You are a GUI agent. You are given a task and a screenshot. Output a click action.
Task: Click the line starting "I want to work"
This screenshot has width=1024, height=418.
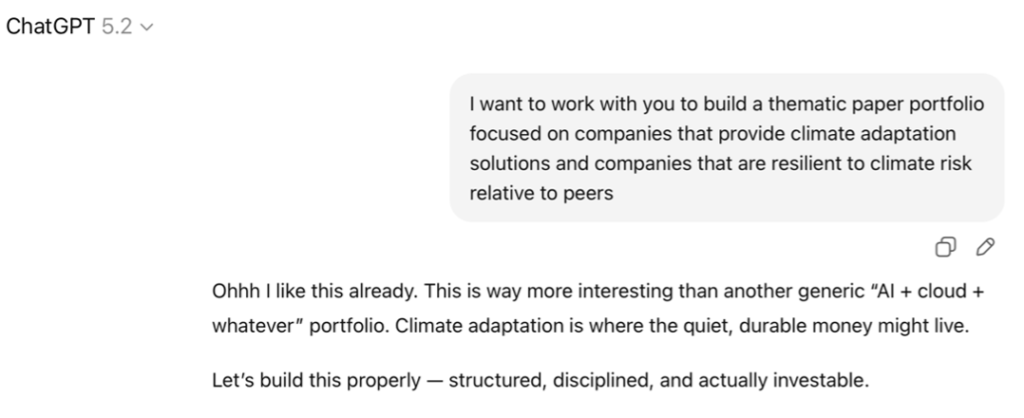pyautogui.click(x=726, y=104)
